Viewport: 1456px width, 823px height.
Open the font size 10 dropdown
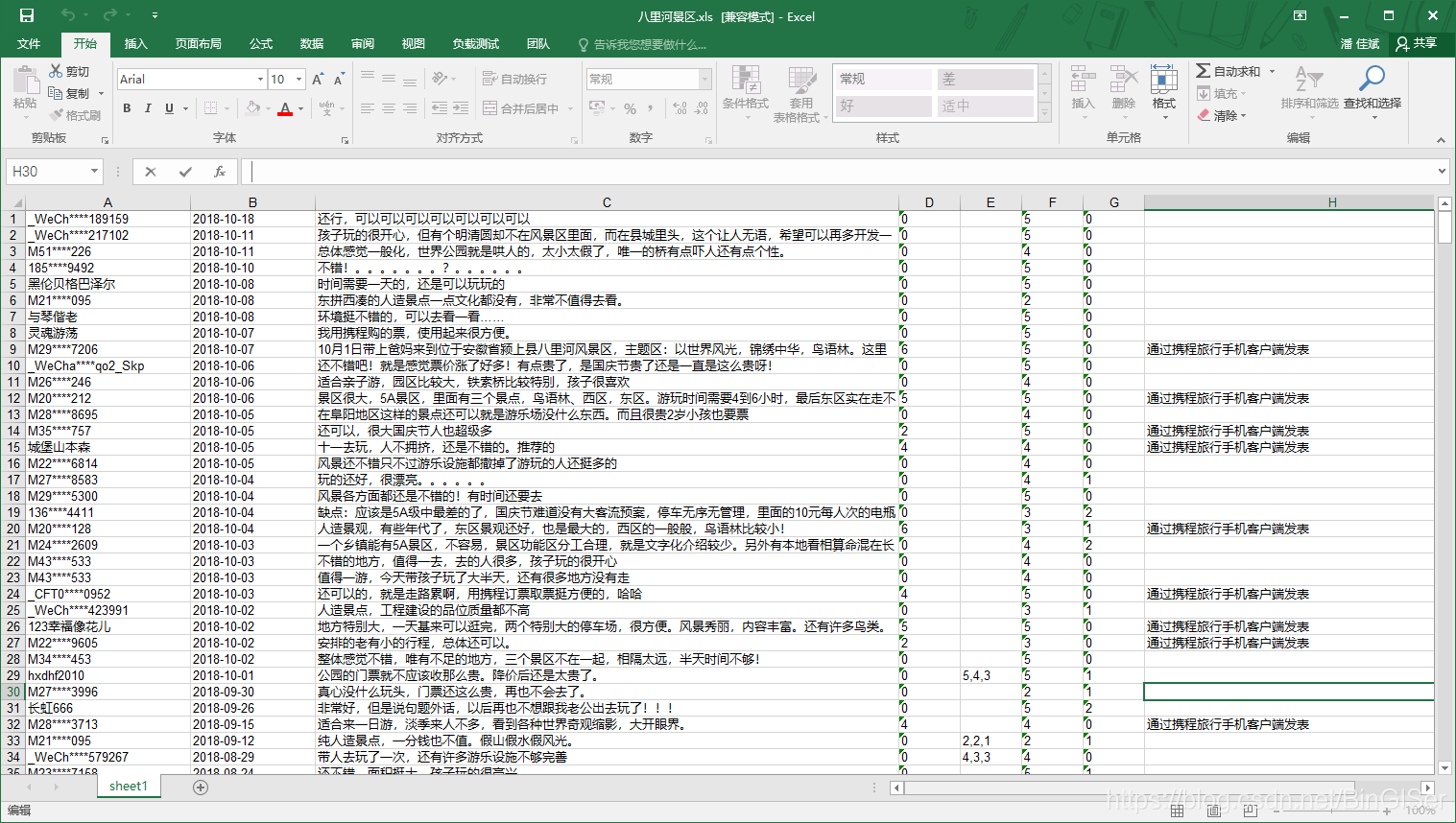(299, 79)
